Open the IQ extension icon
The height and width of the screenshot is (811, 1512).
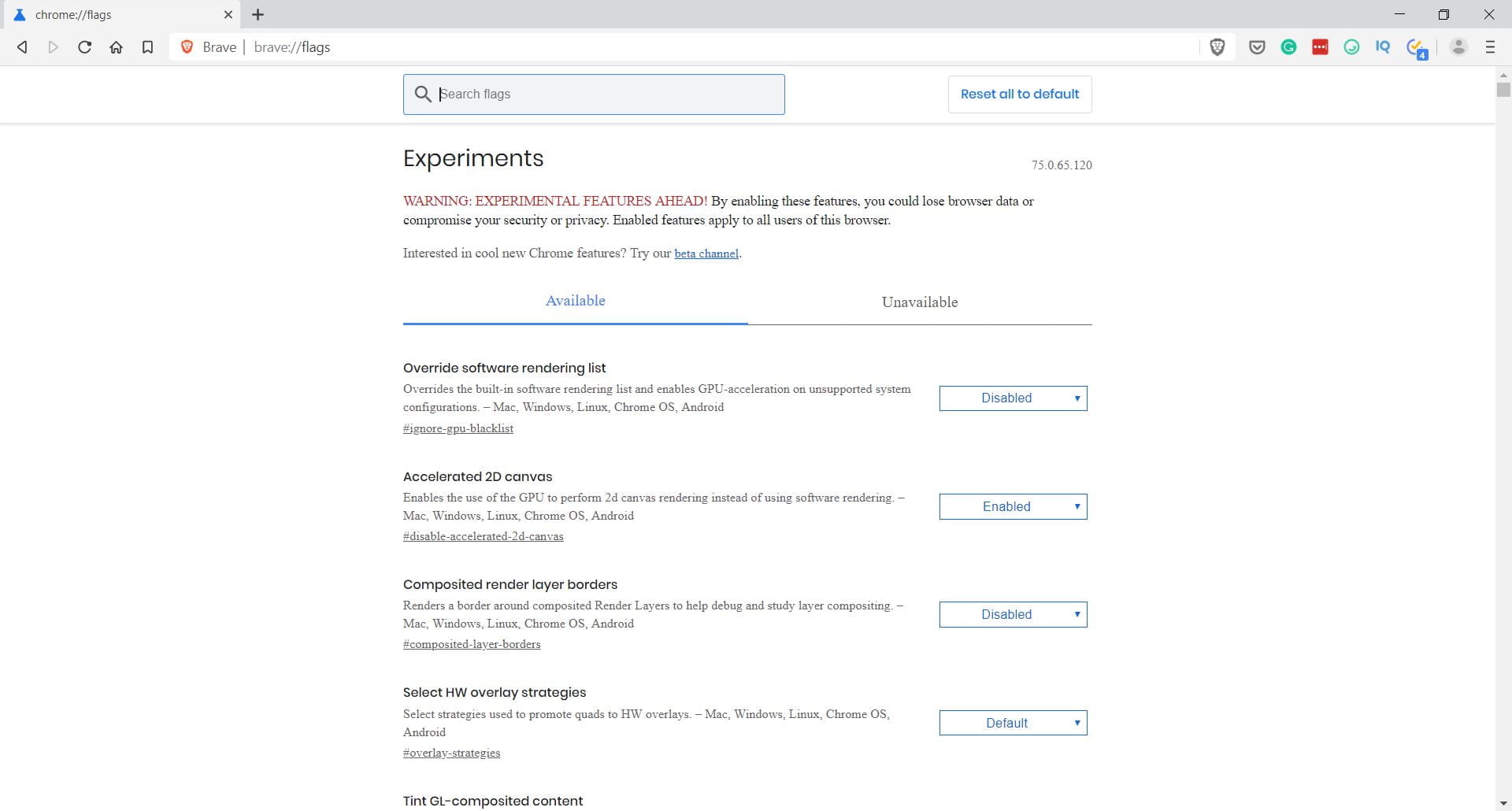click(1383, 47)
